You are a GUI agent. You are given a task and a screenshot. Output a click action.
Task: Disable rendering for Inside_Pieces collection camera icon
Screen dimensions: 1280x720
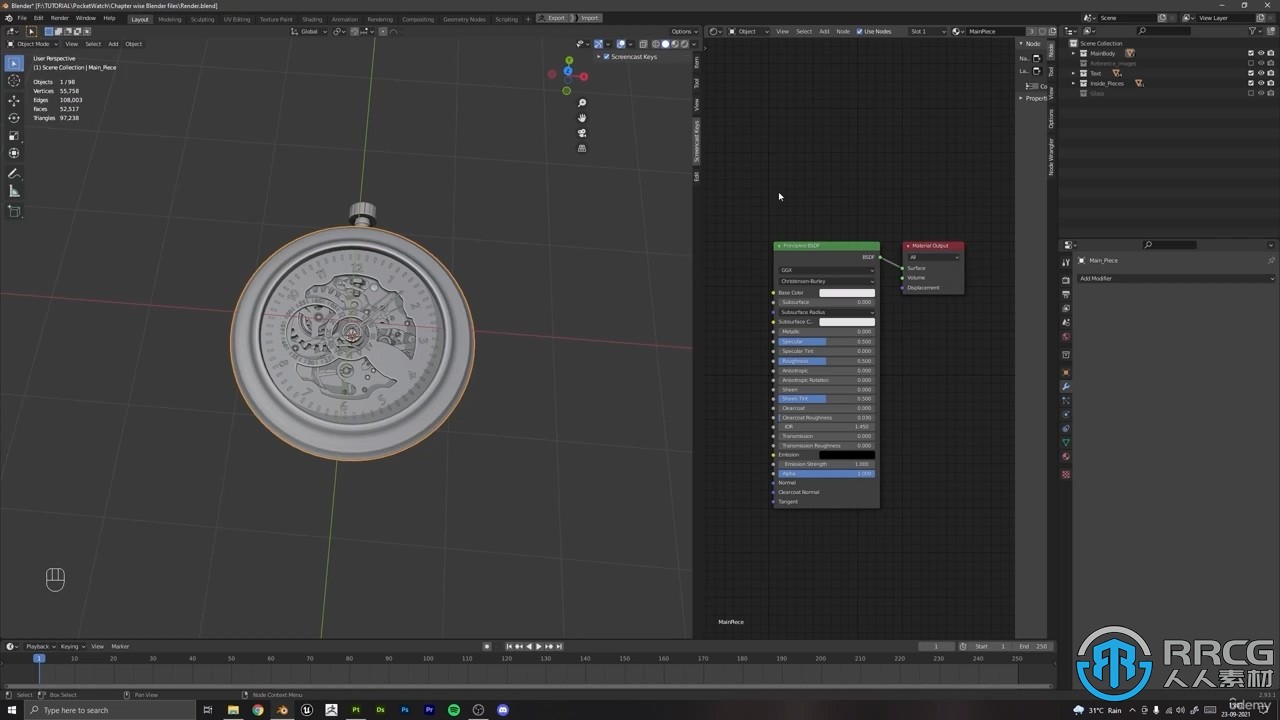tap(1270, 83)
